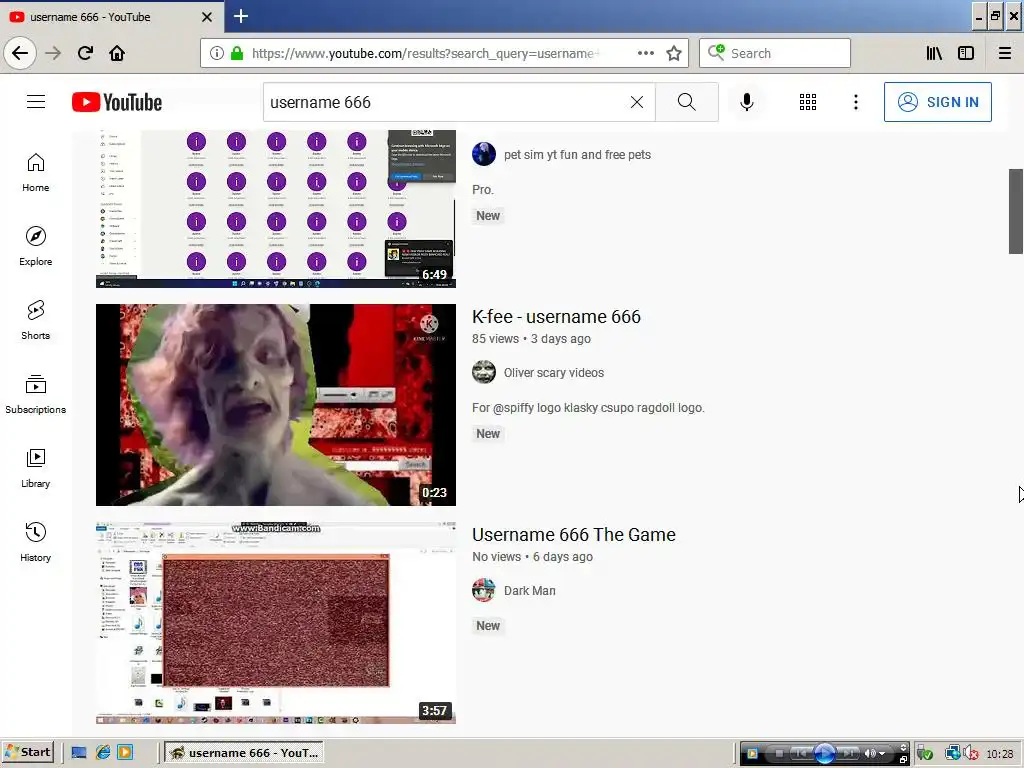
Task: Open the K-fee 0:23 video thumbnail
Action: pyautogui.click(x=276, y=405)
